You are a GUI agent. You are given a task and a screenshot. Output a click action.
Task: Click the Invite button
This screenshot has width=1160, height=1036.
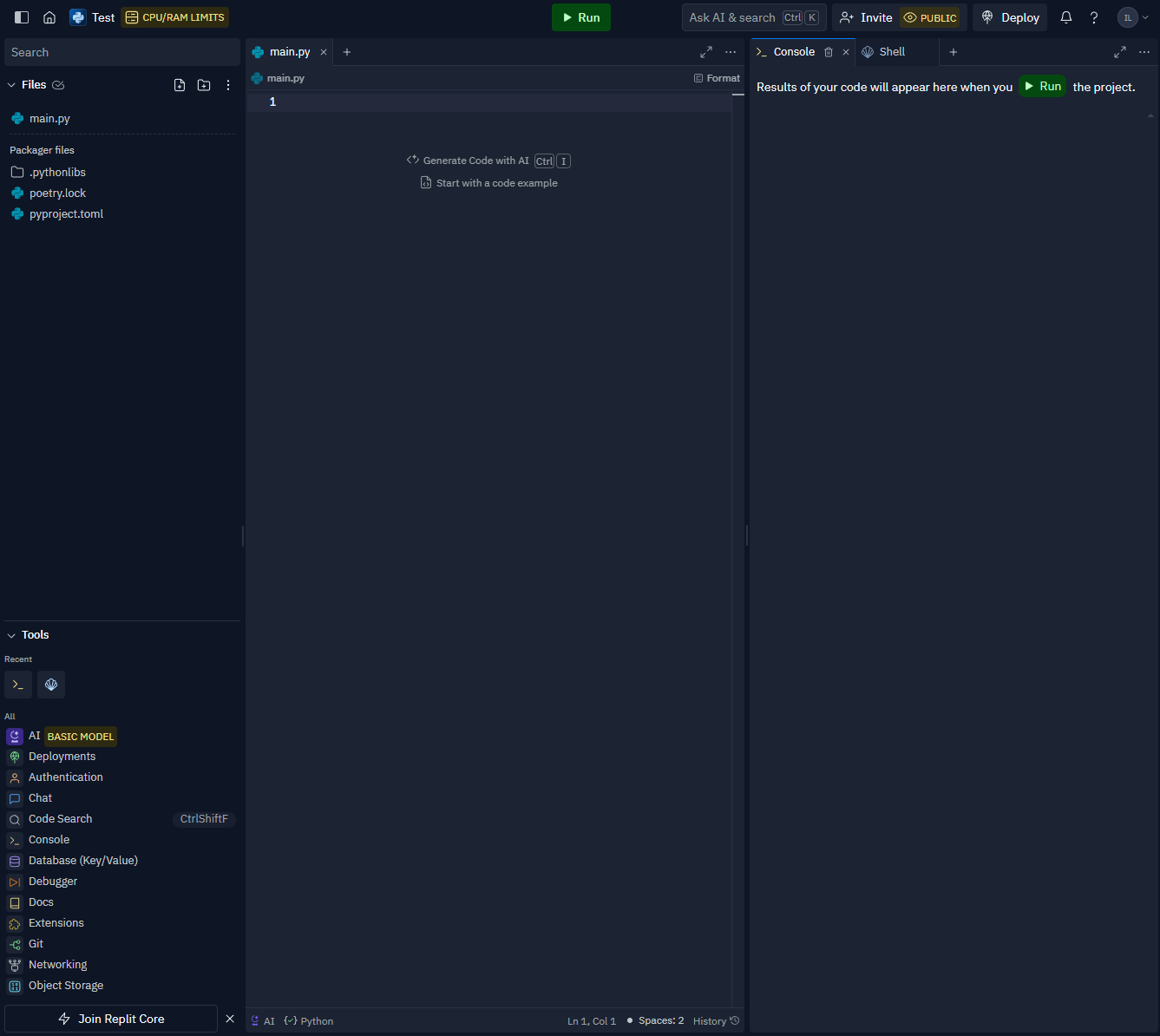point(866,17)
